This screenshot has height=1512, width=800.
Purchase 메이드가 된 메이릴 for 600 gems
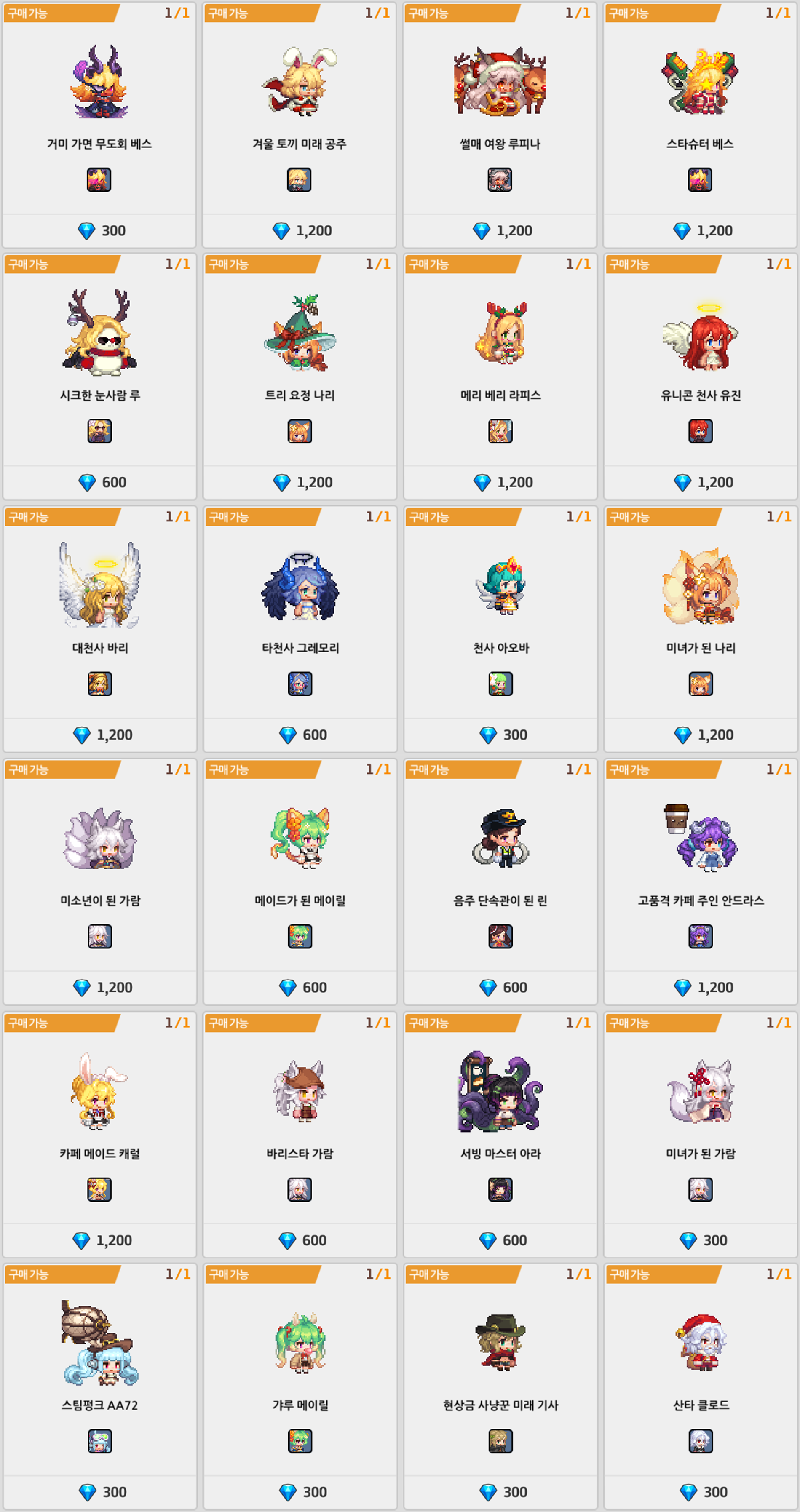click(300, 987)
